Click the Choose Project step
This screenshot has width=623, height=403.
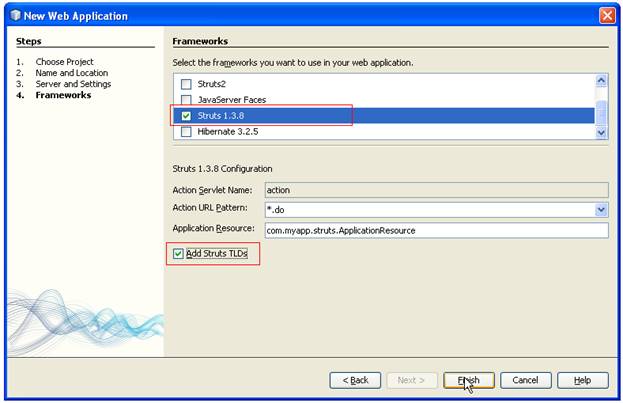pyautogui.click(x=64, y=62)
